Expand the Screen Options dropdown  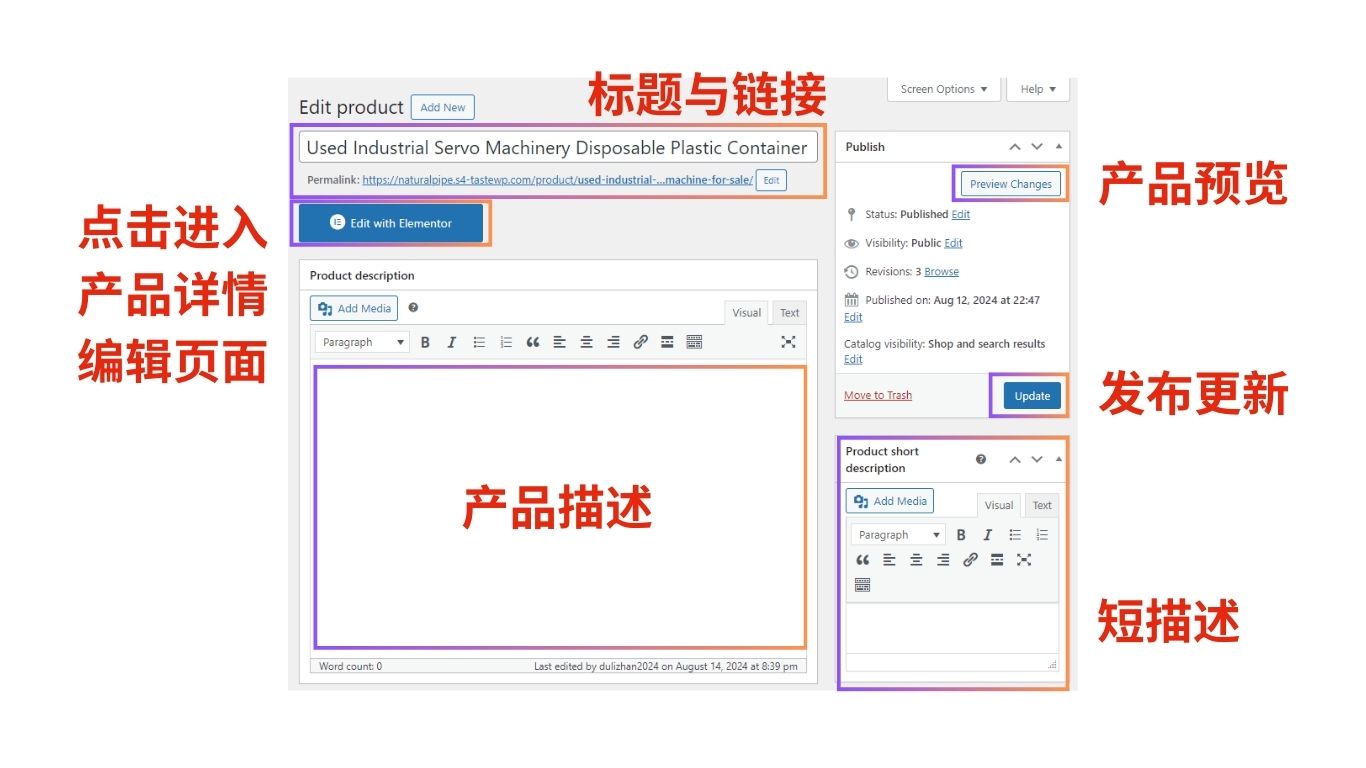943,89
